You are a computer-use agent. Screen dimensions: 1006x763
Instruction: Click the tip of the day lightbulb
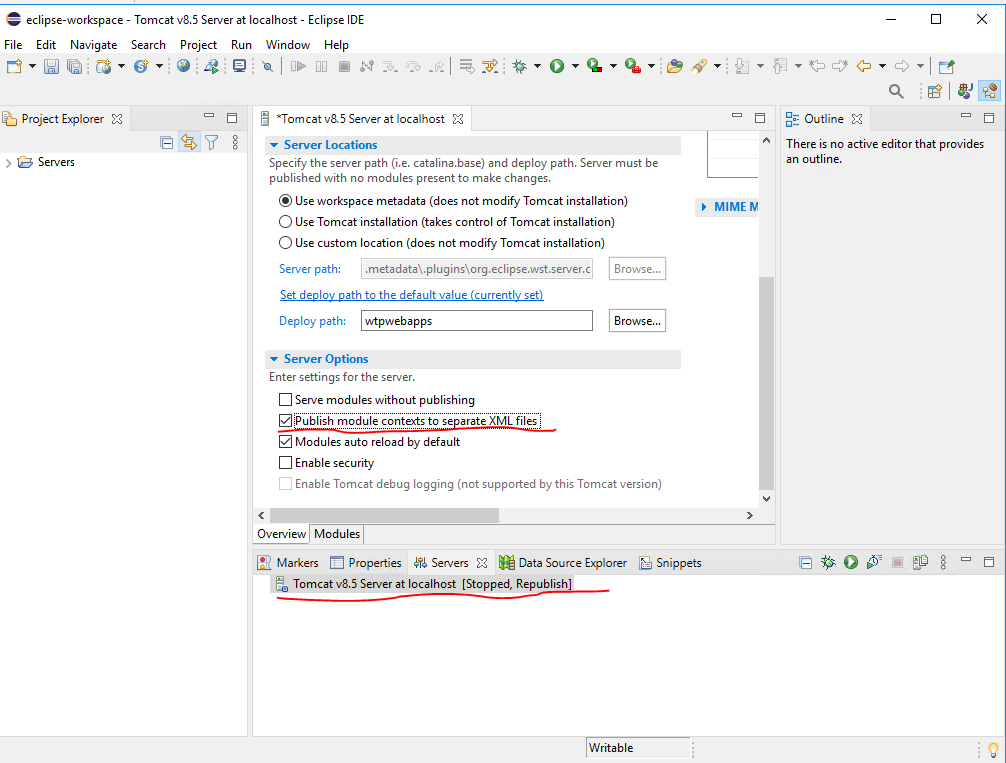[993, 748]
